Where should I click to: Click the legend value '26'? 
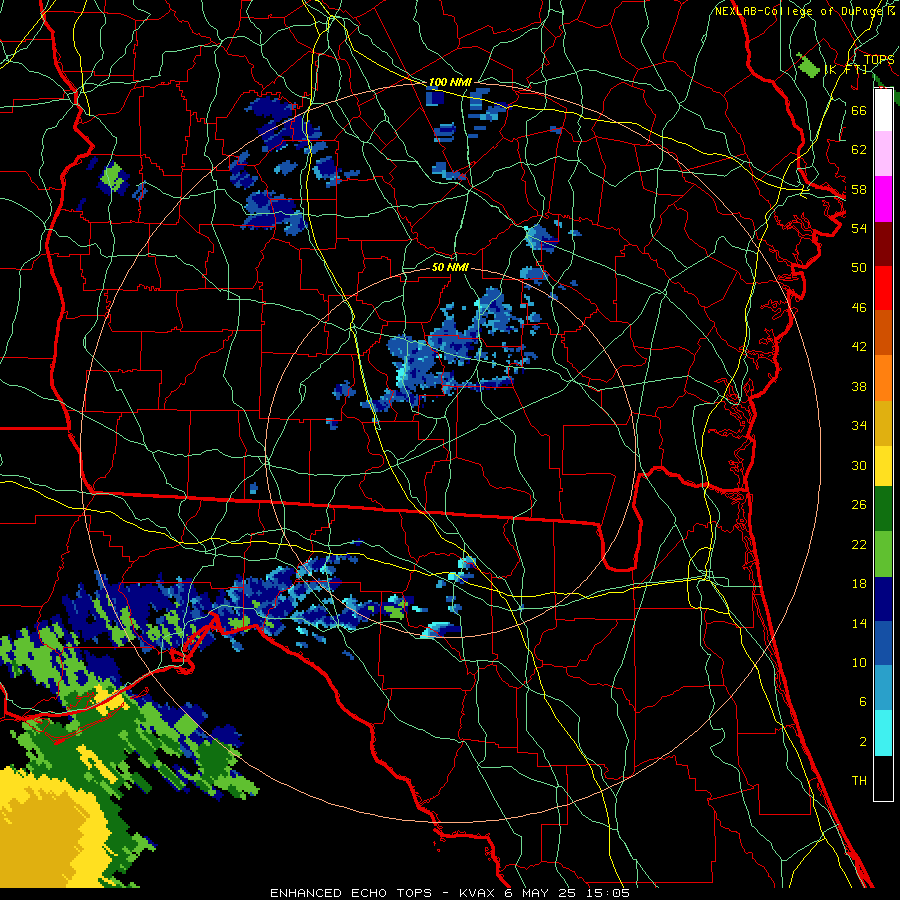coord(859,505)
